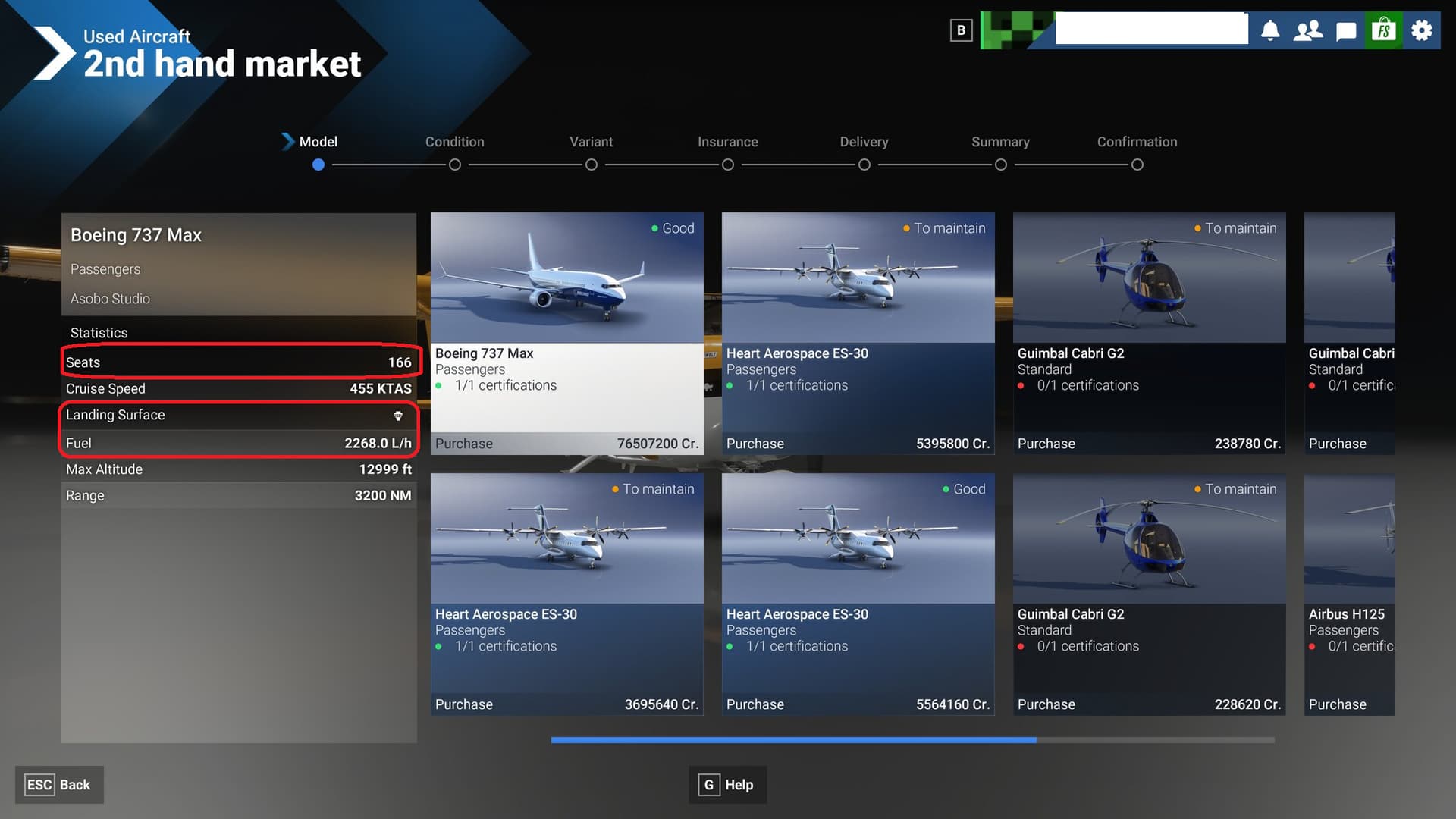Open the friends list icon
The image size is (1456, 819).
coord(1308,30)
